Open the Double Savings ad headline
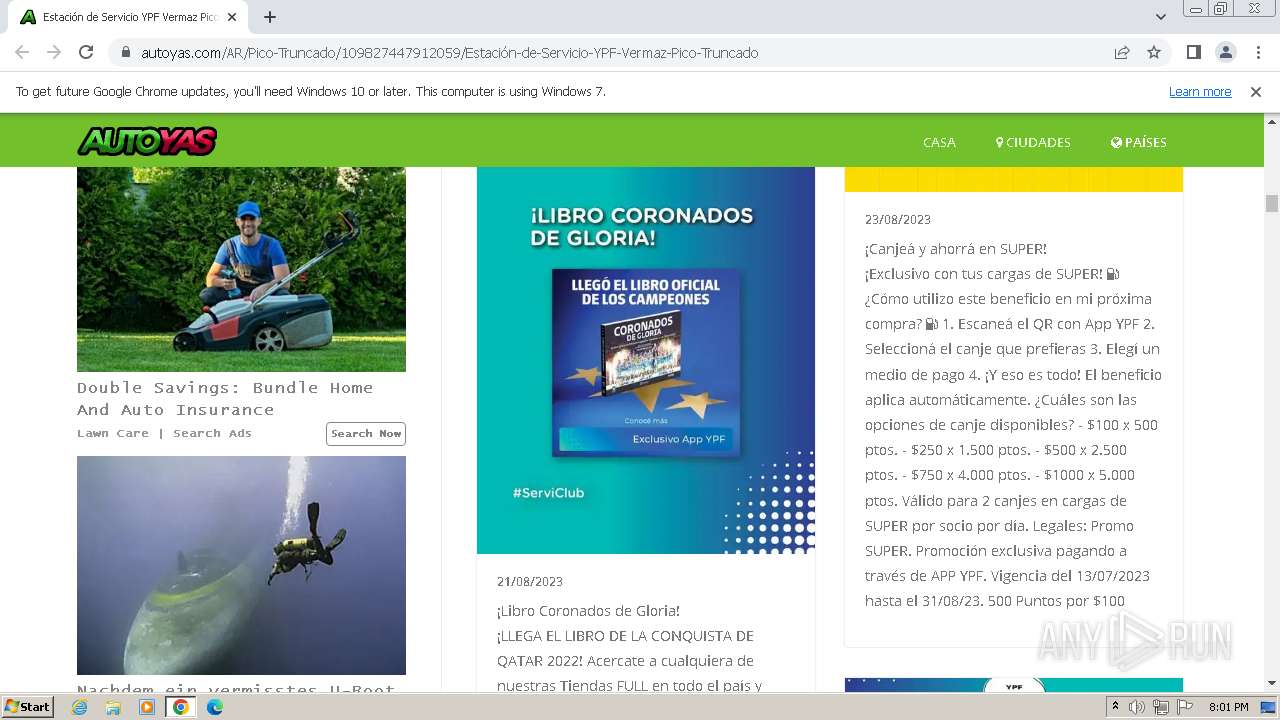 tap(225, 398)
